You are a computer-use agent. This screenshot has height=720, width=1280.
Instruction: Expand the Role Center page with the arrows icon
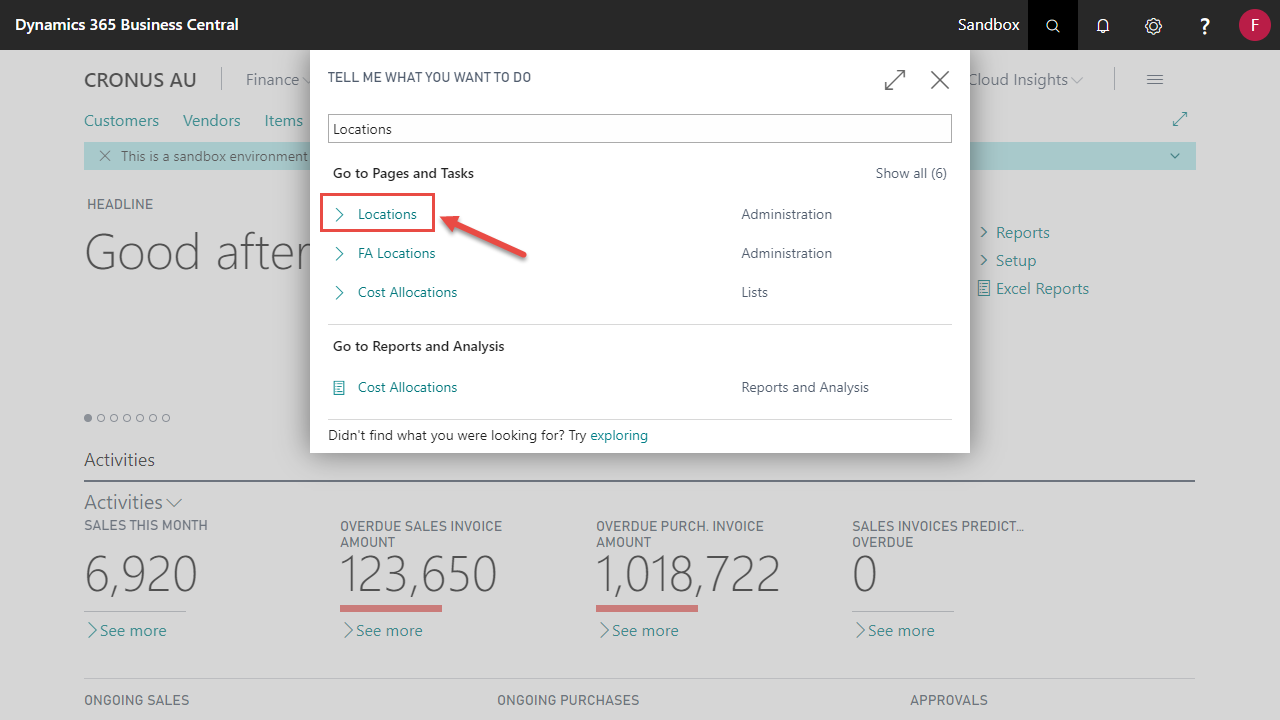1180,119
